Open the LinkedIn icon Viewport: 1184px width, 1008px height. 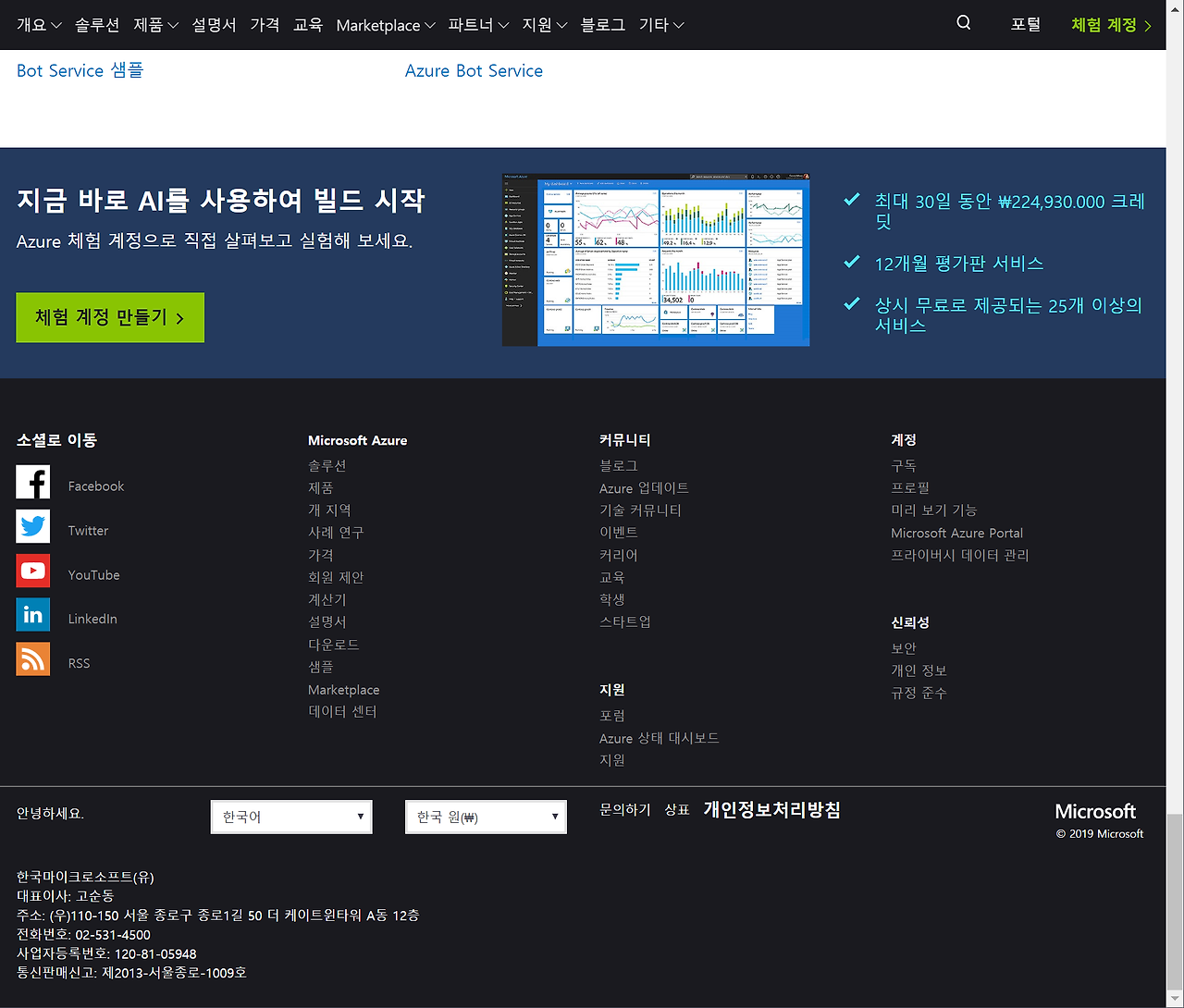33,615
